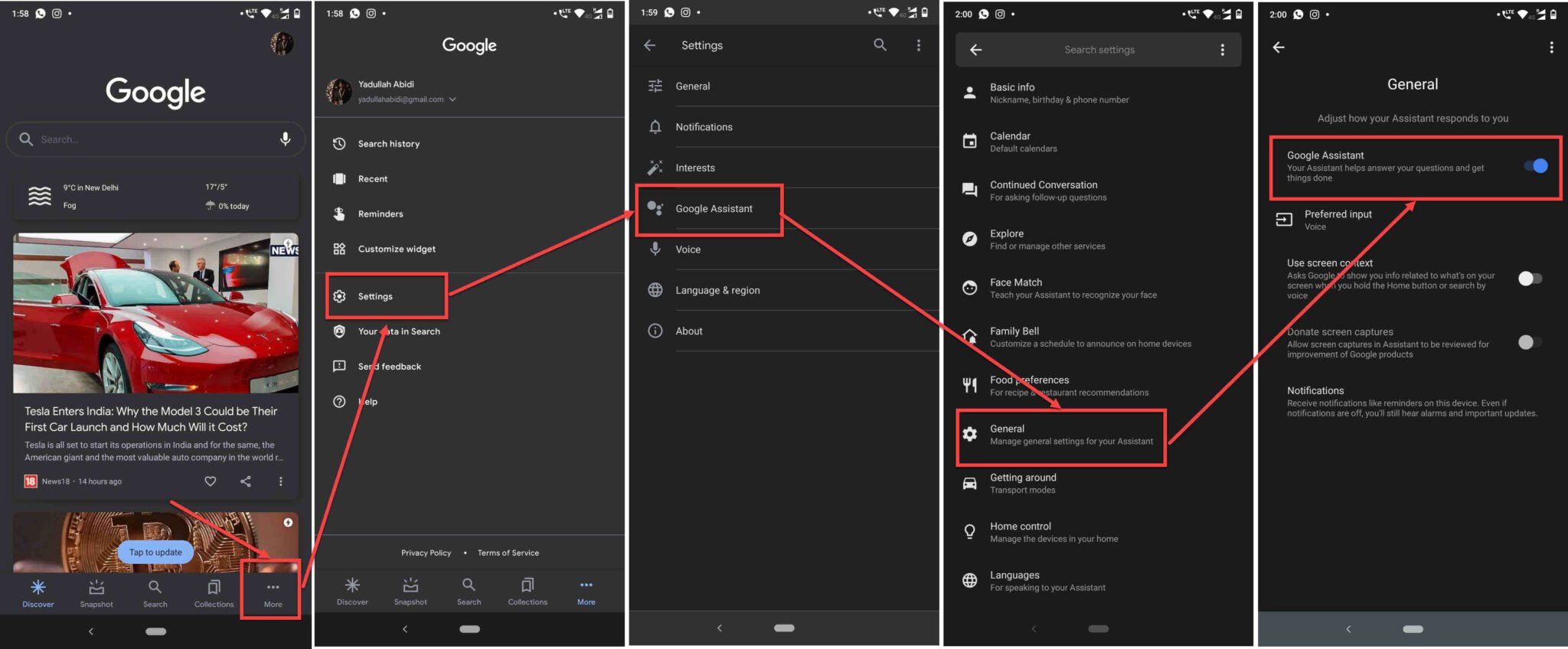The image size is (1568, 649).
Task: Open the More tab on first screen
Action: tap(273, 593)
